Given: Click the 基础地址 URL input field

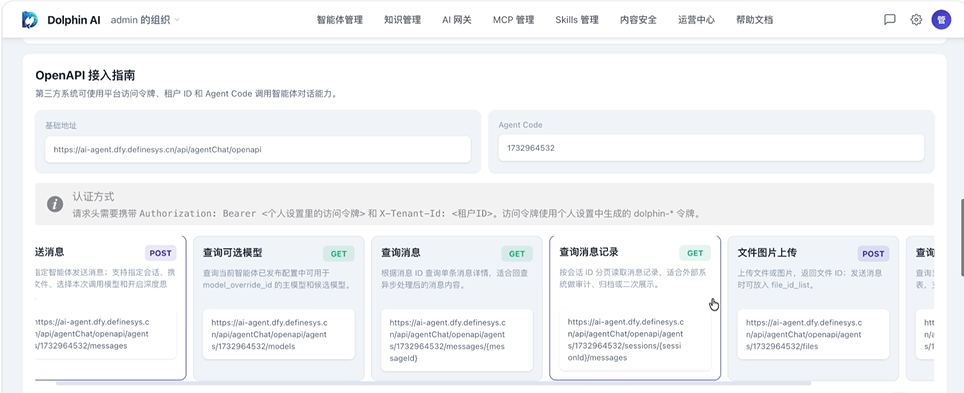Looking at the screenshot, I should tap(258, 149).
